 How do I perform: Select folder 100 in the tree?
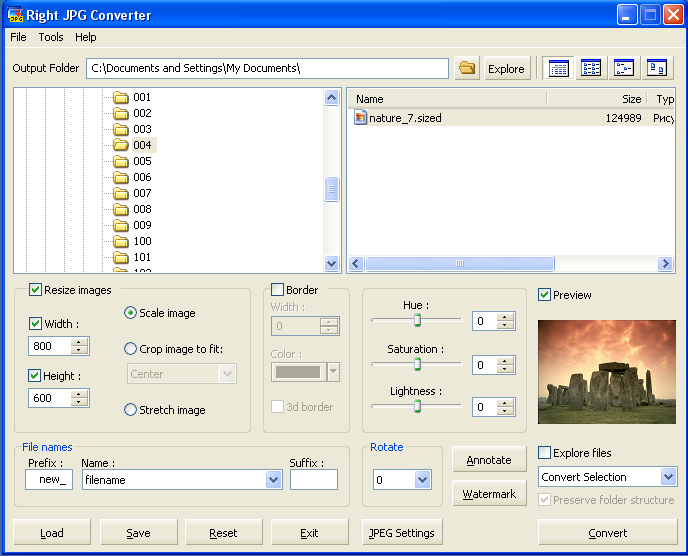142,241
